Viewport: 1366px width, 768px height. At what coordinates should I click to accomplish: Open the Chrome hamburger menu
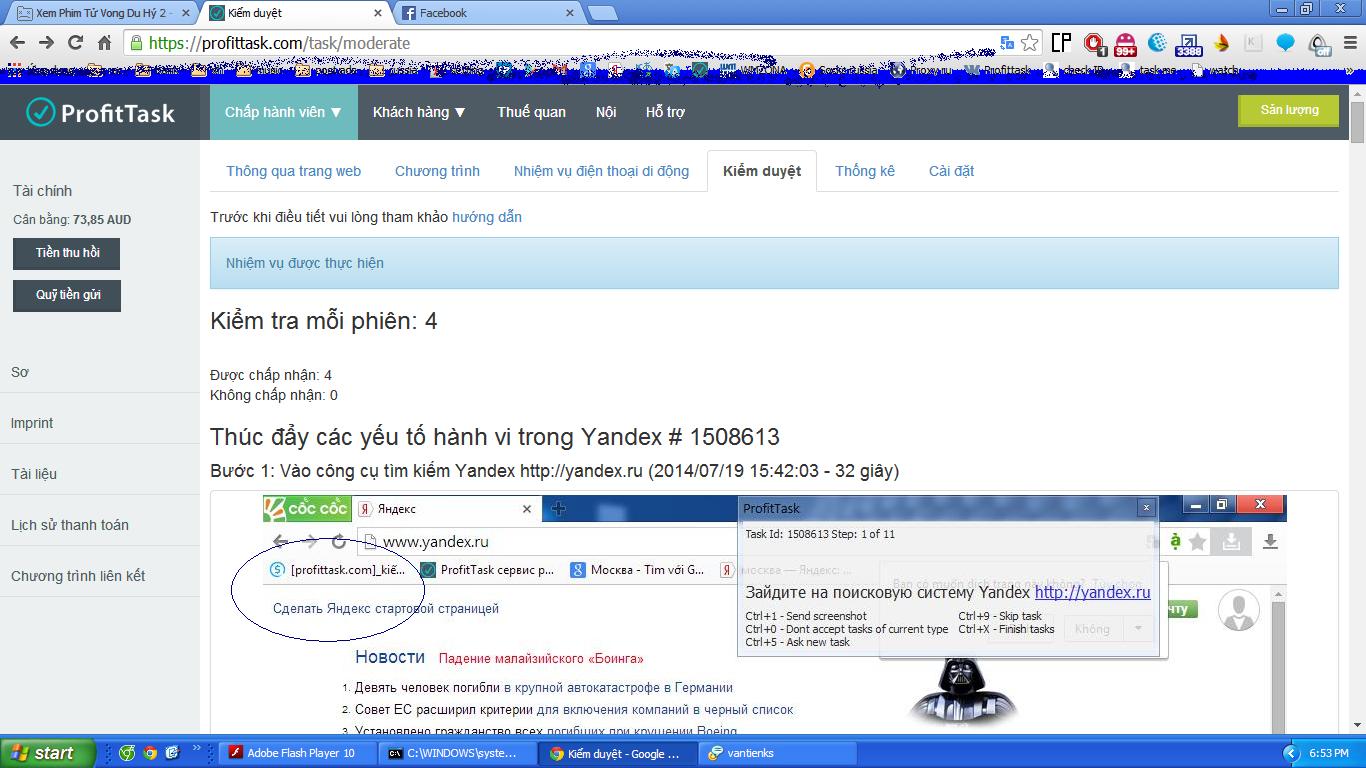click(x=1348, y=43)
